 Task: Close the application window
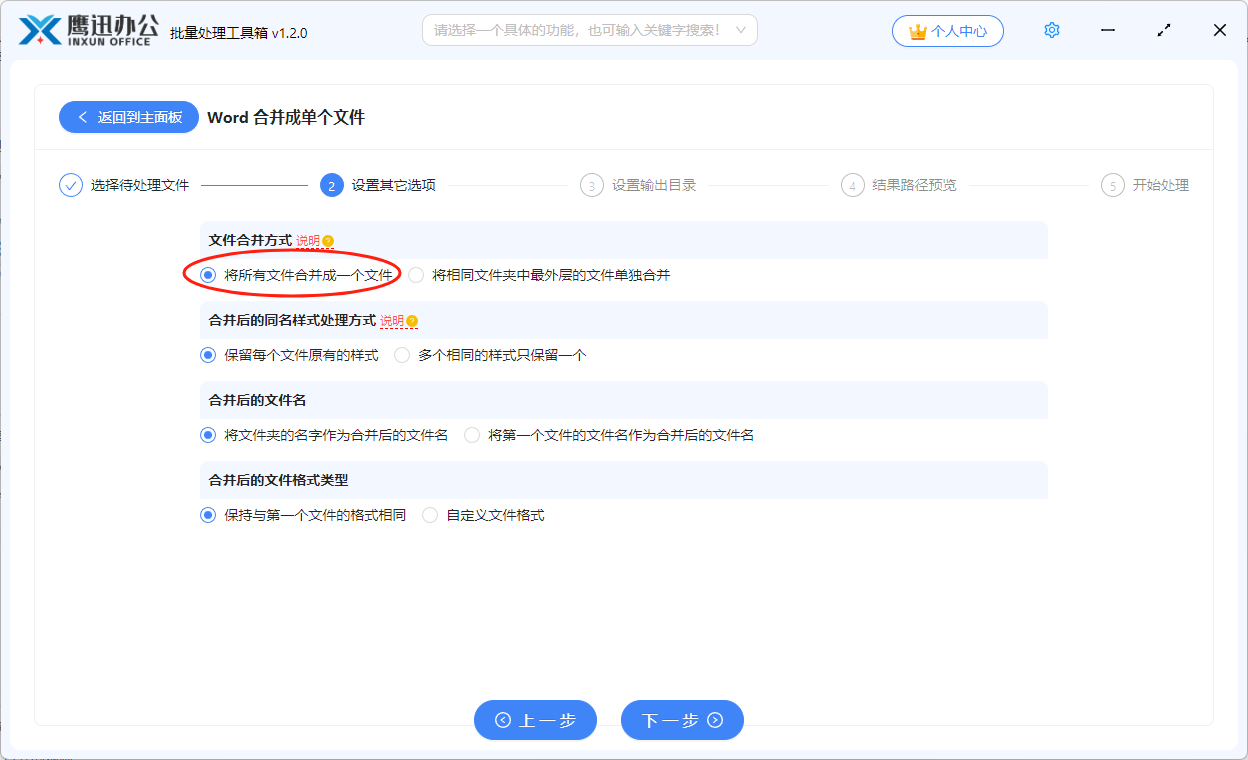pos(1220,30)
